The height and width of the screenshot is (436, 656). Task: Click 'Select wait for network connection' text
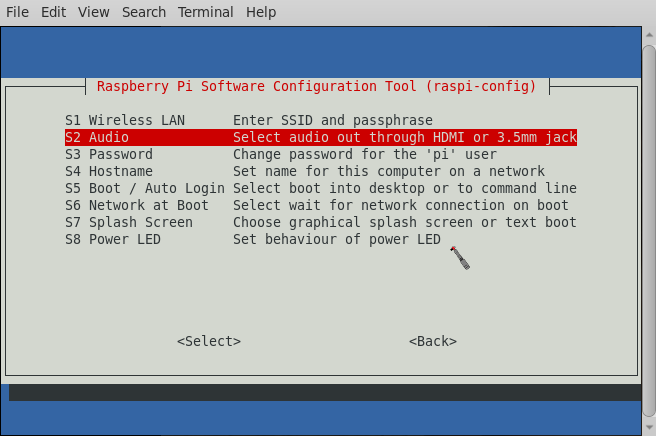pos(401,205)
